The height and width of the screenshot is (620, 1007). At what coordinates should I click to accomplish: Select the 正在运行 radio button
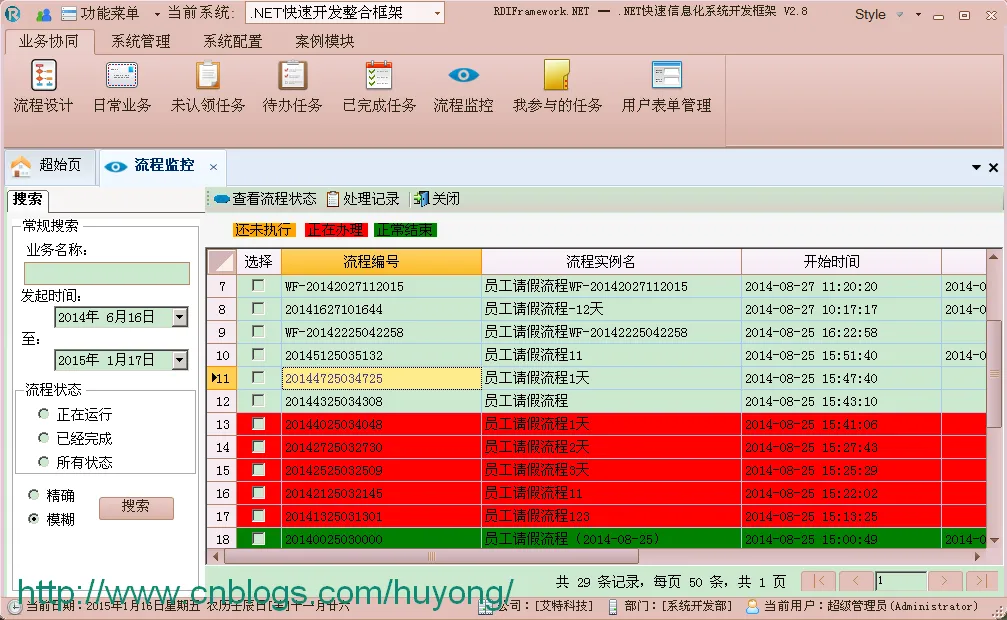pos(44,414)
